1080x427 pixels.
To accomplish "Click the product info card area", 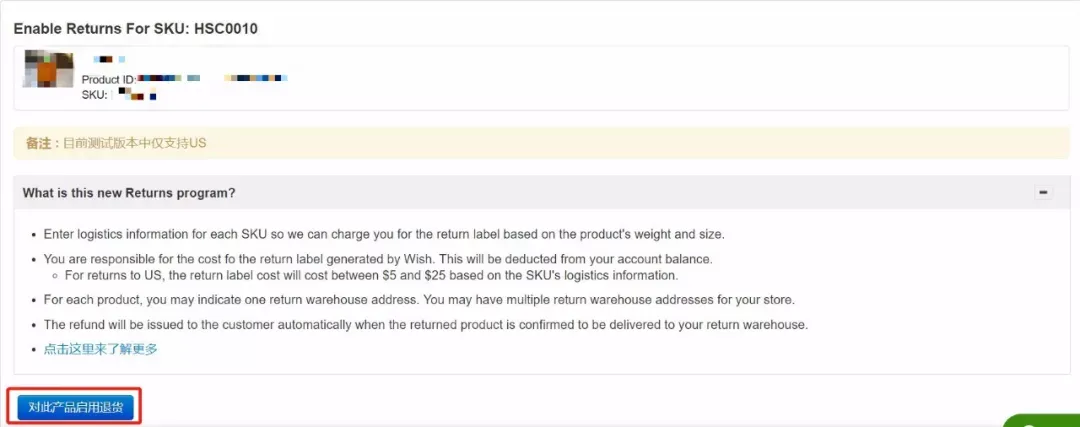I will coord(541,78).
